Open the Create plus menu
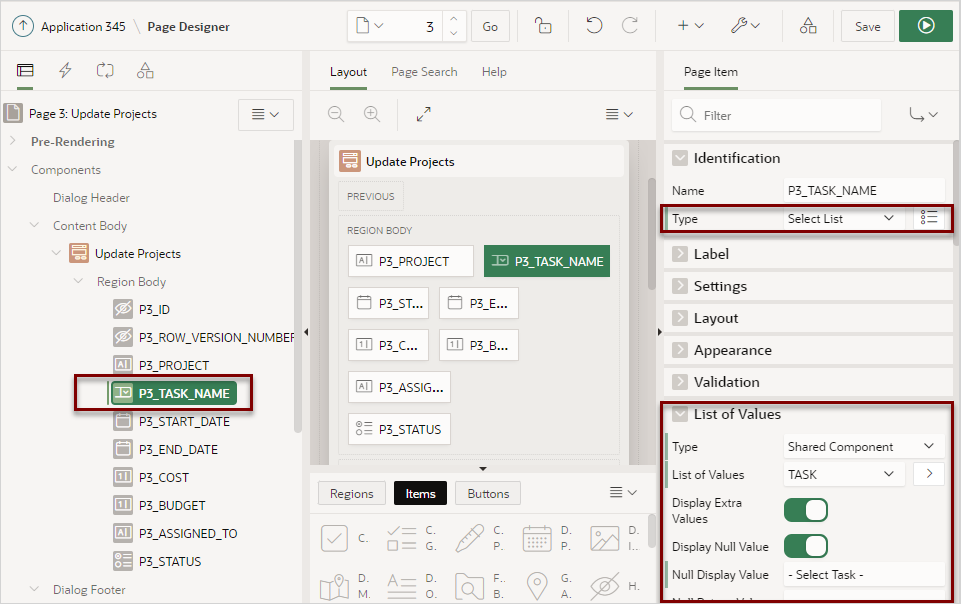 click(x=690, y=26)
